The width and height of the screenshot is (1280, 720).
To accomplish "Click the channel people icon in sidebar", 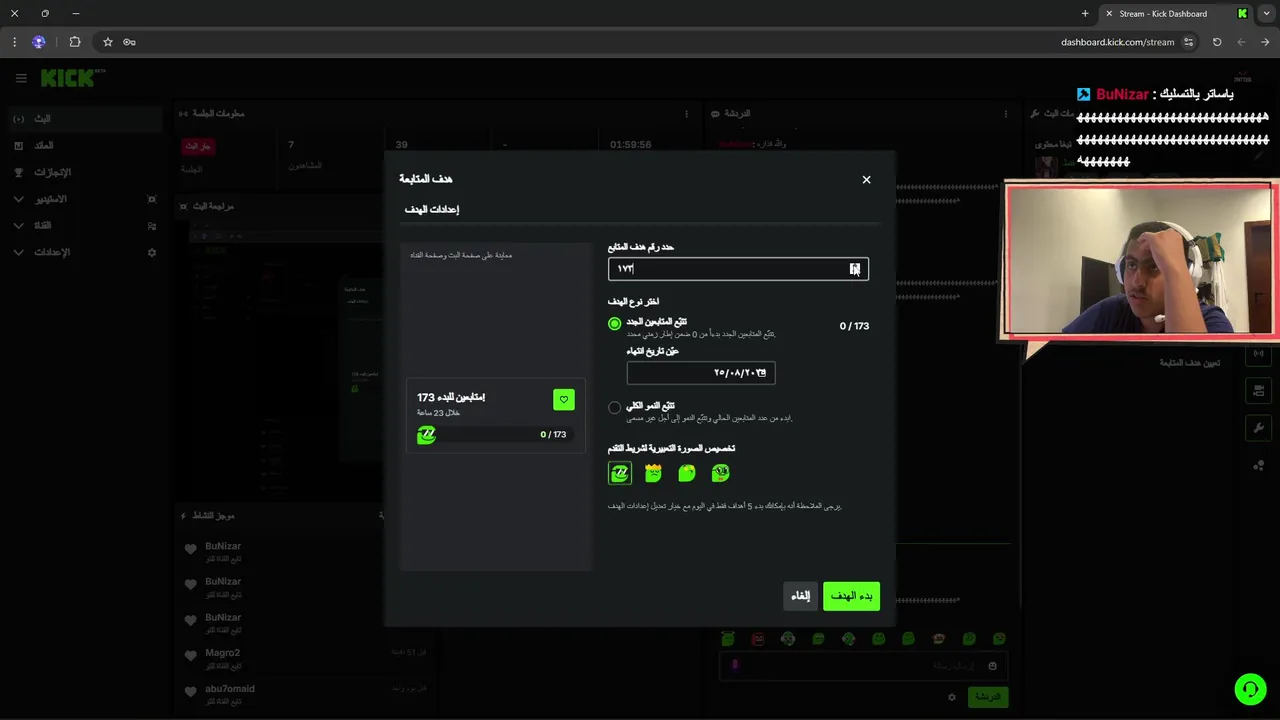I will pyautogui.click(x=152, y=226).
